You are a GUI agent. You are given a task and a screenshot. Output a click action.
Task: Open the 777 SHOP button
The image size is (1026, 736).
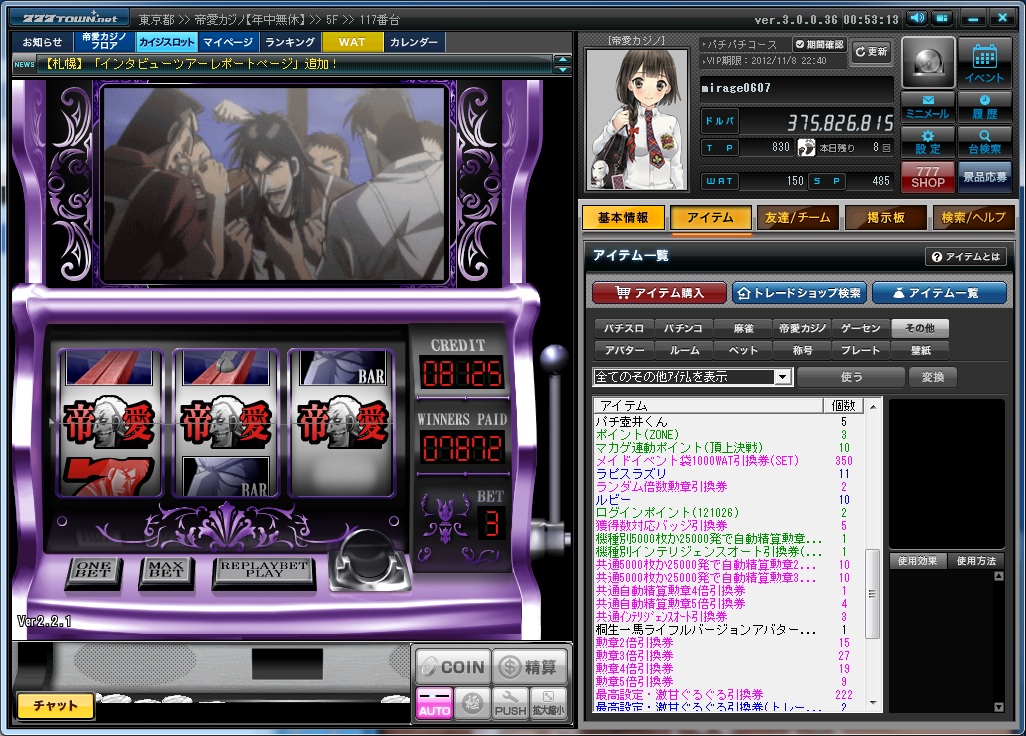[927, 177]
